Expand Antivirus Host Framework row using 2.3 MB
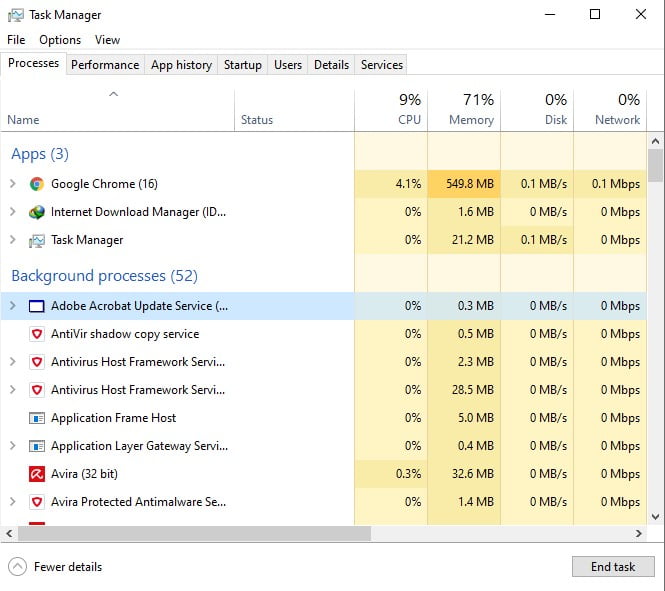The height and width of the screenshot is (591, 665). (13, 362)
